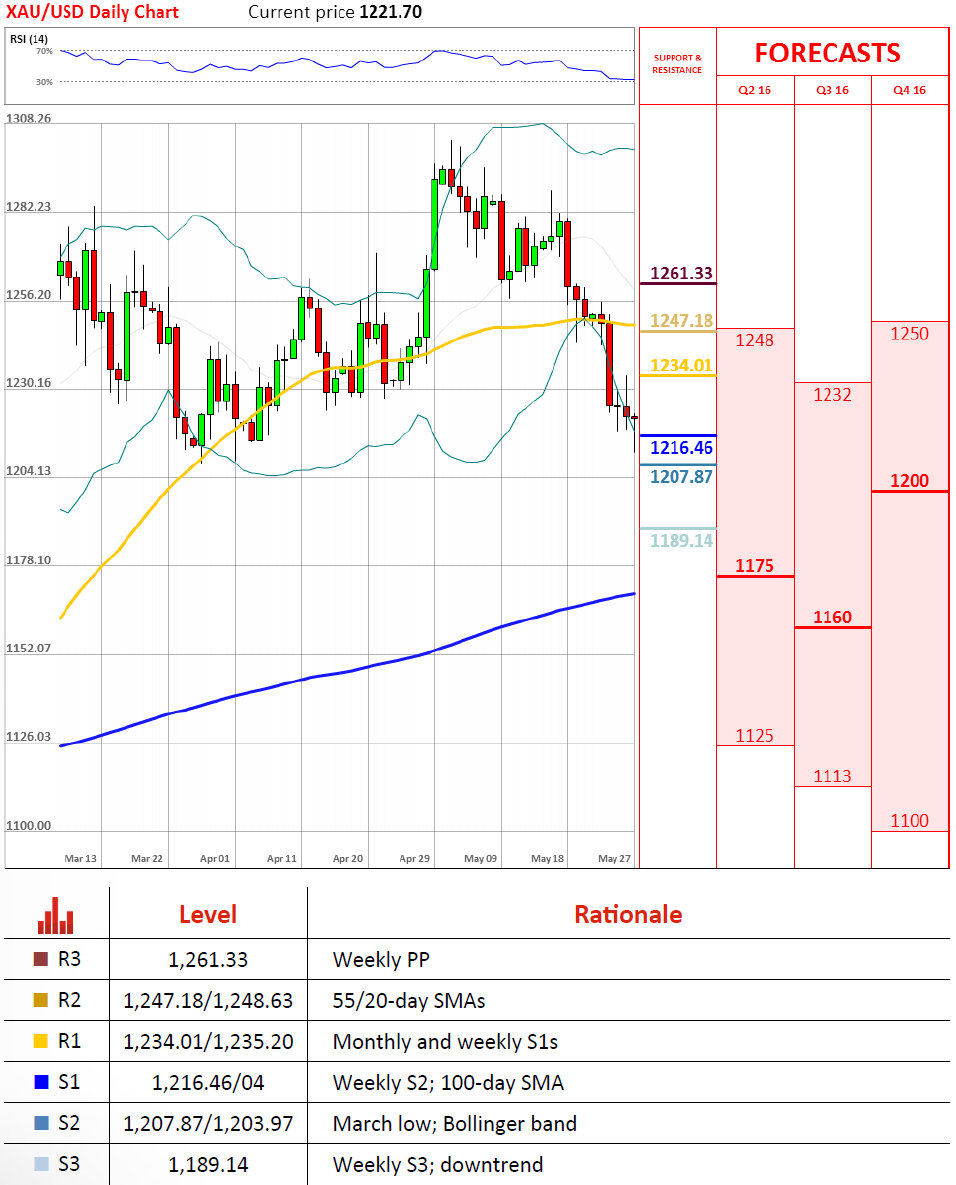Click the 1189.14 support level label
Screen dimensions: 956x1185
click(681, 540)
